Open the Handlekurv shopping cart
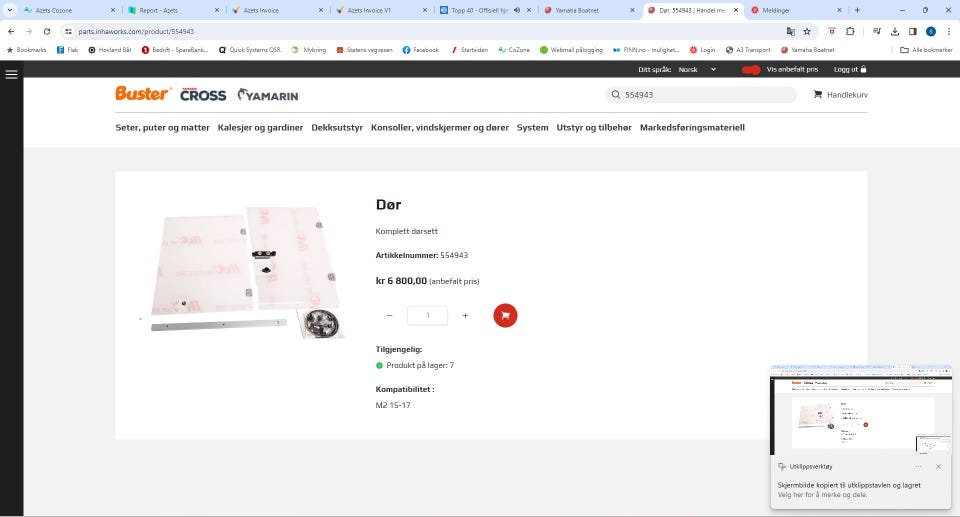The width and height of the screenshot is (960, 517). pos(840,94)
